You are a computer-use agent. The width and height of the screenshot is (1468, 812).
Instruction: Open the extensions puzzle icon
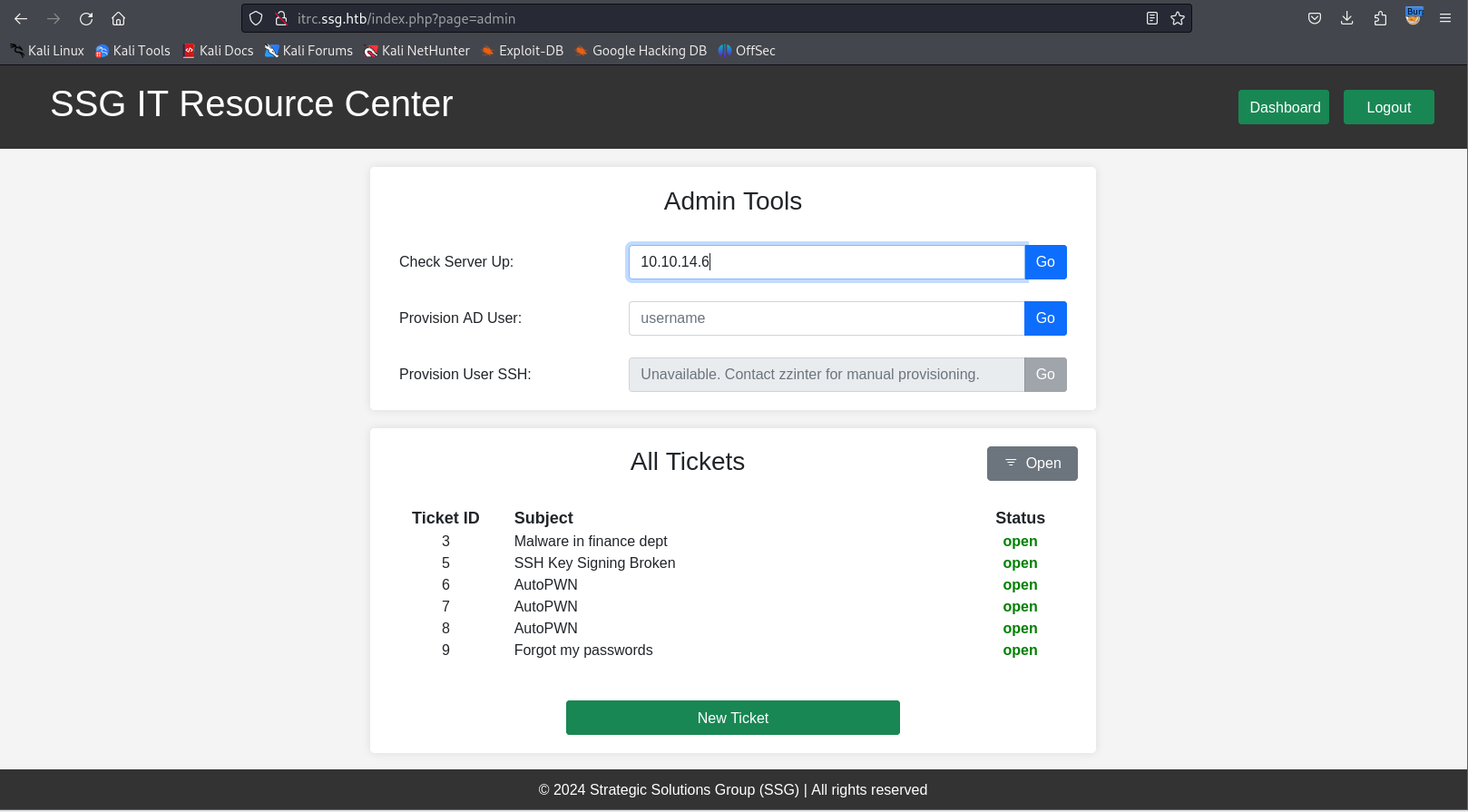[1380, 18]
